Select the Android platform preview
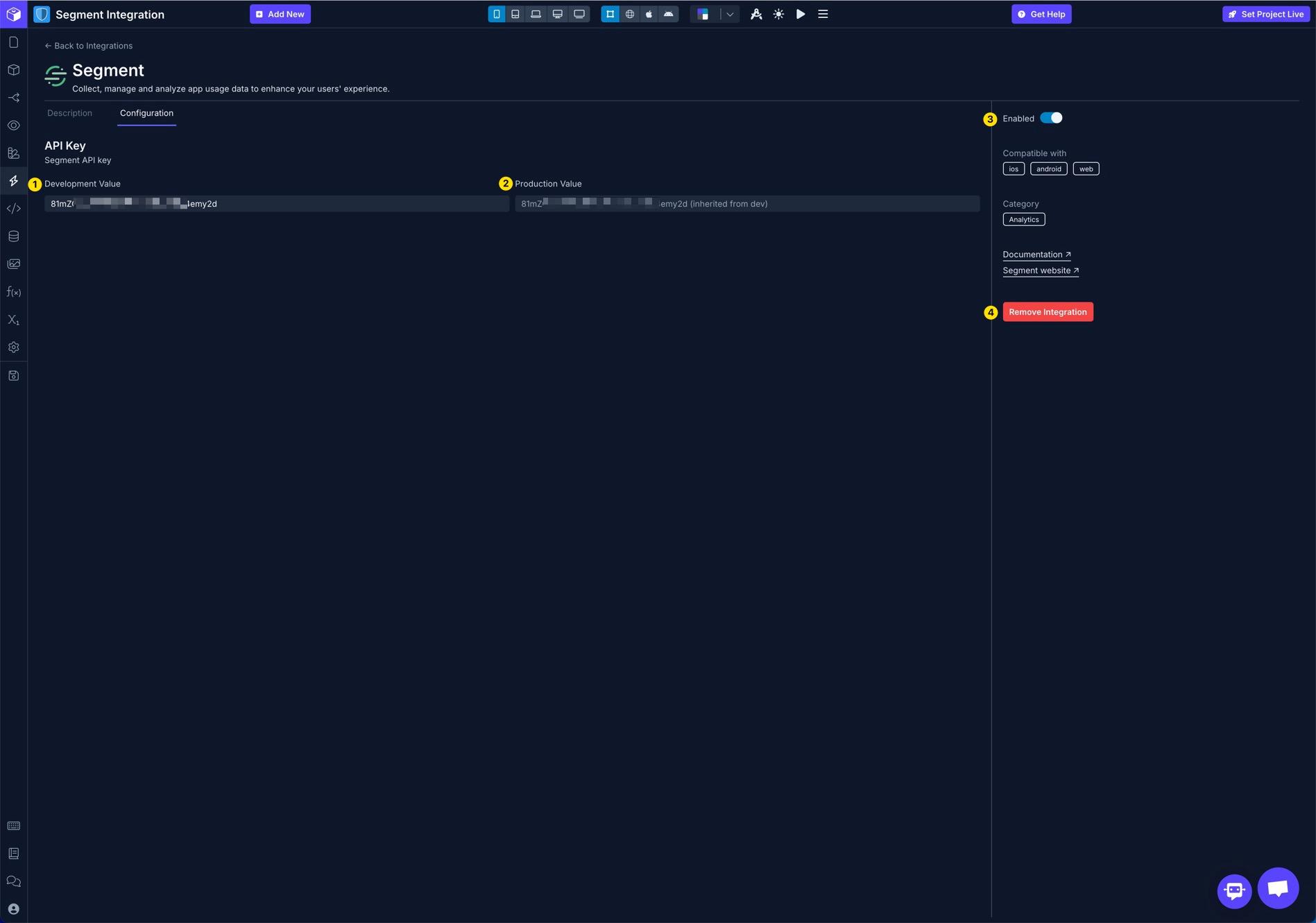 [669, 14]
